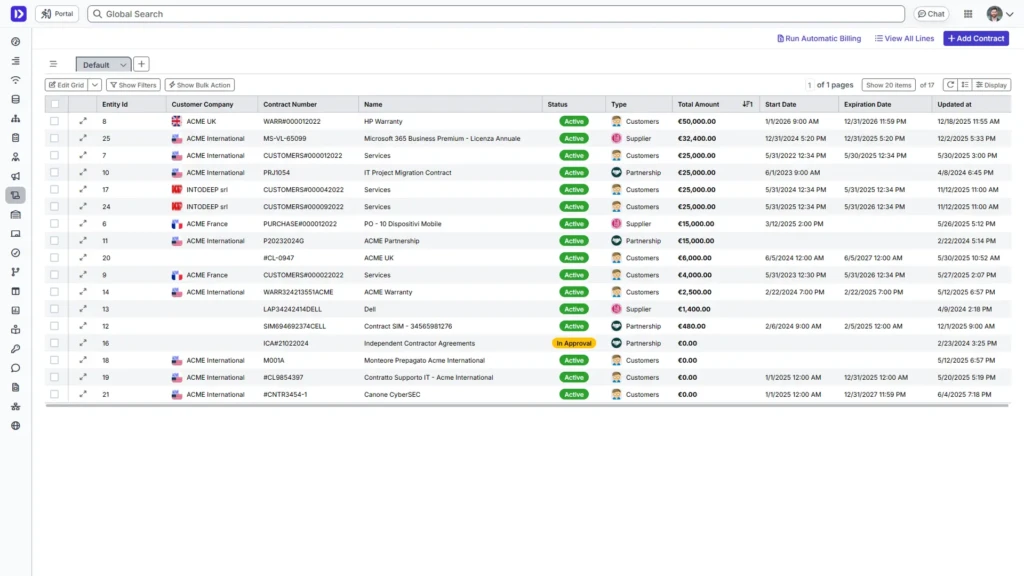The width and height of the screenshot is (1024, 576).
Task: Expand row for entity 8 HP Warranty
Action: pos(83,121)
